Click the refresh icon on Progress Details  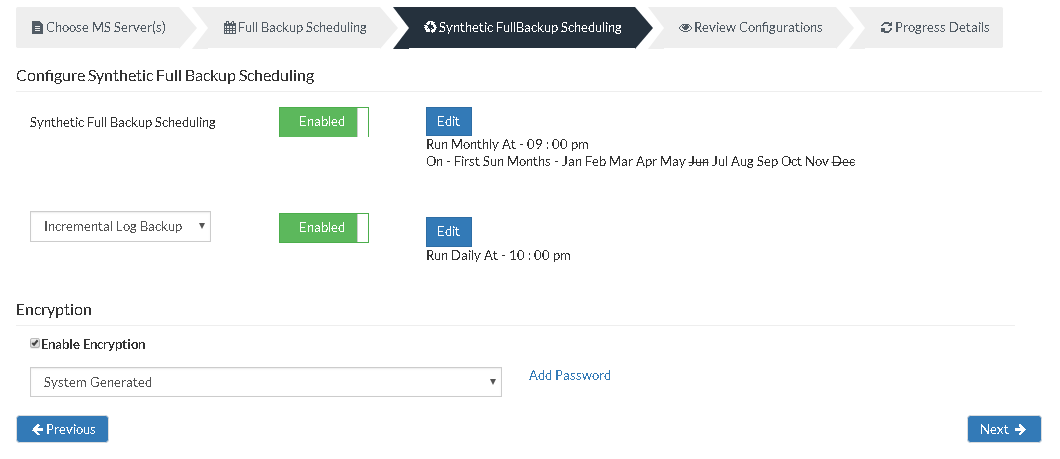tap(886, 28)
